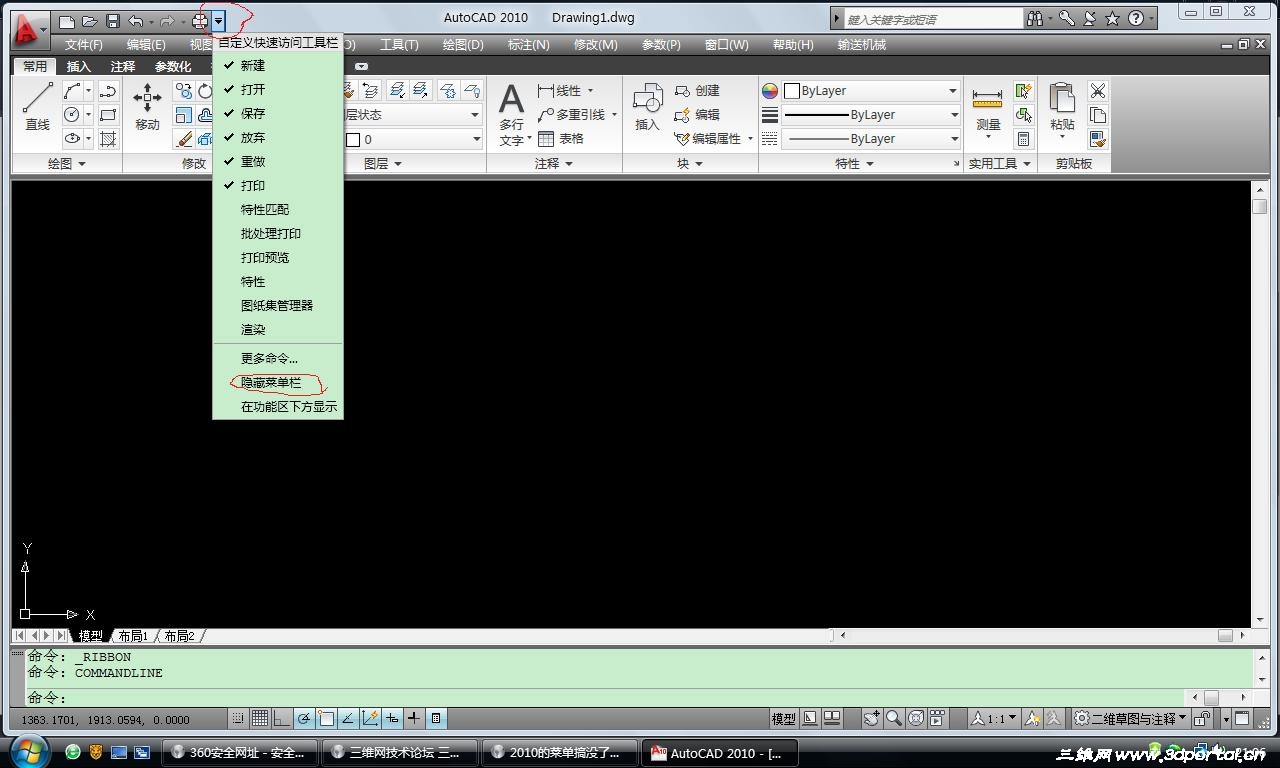Click the Favorites star icon in title bar

tap(1113, 18)
